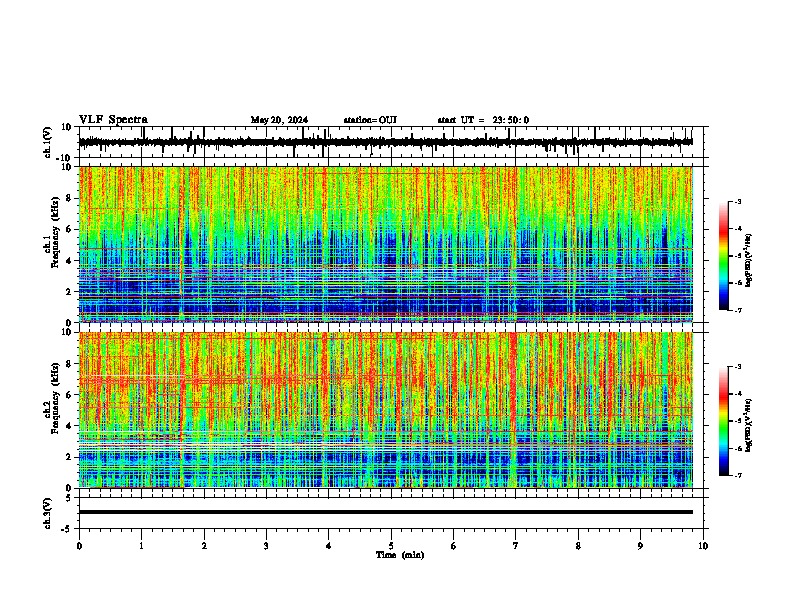Click time axis tick label "10"
The width and height of the screenshot is (792, 612).
703,546
